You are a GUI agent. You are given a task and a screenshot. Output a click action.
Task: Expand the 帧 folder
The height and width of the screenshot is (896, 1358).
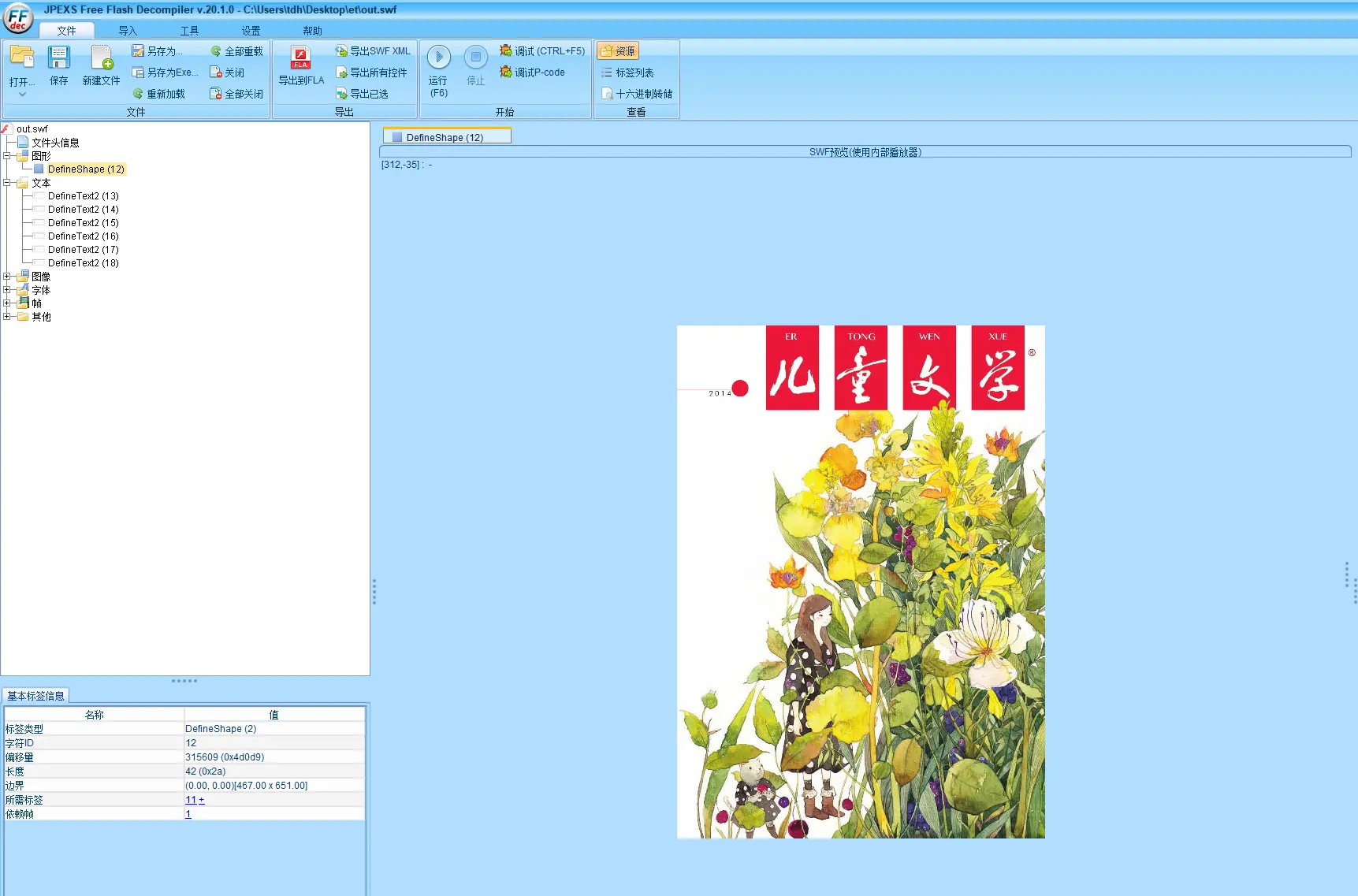pyautogui.click(x=7, y=303)
